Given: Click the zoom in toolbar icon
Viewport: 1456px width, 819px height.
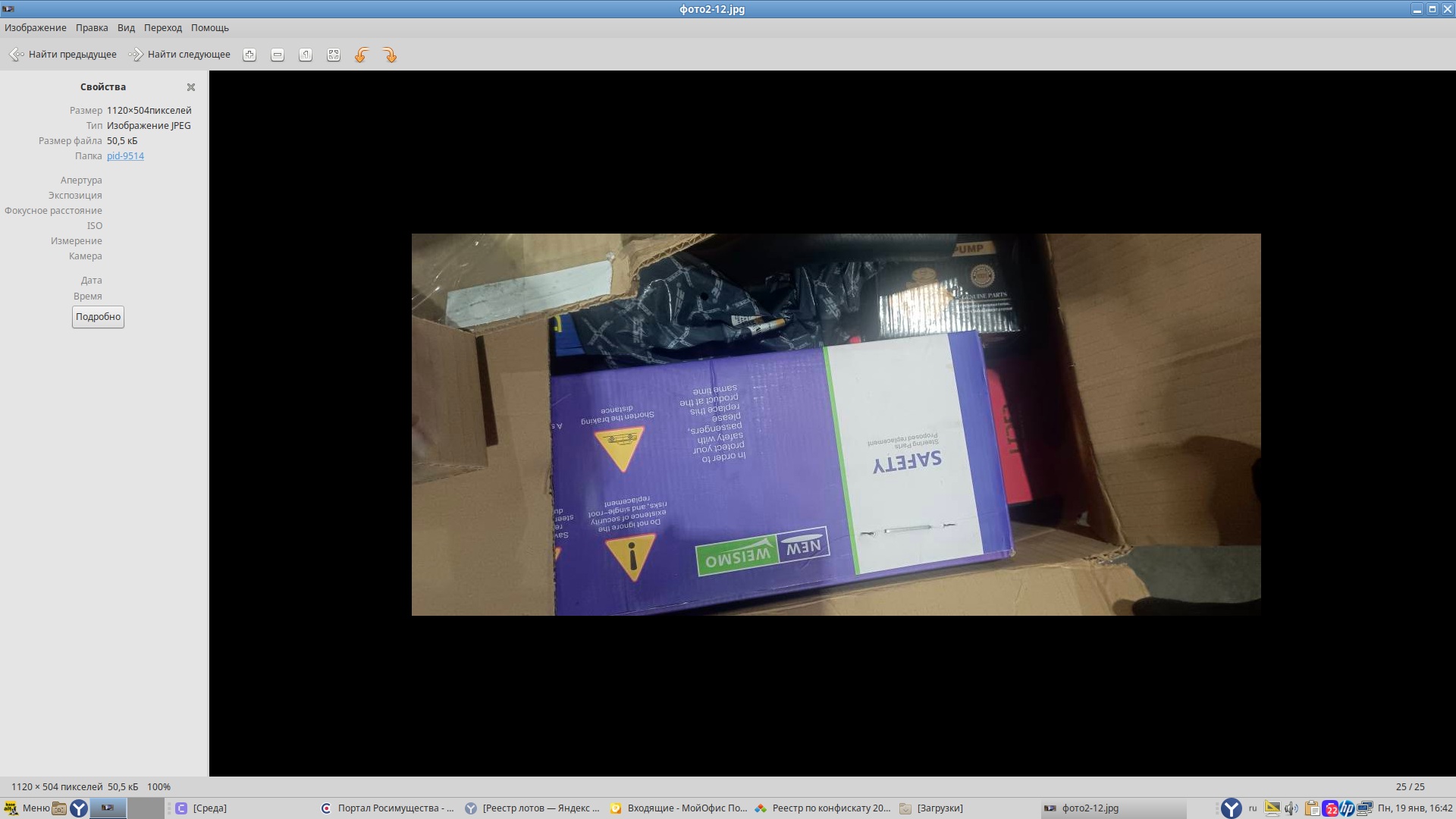Looking at the screenshot, I should 249,55.
